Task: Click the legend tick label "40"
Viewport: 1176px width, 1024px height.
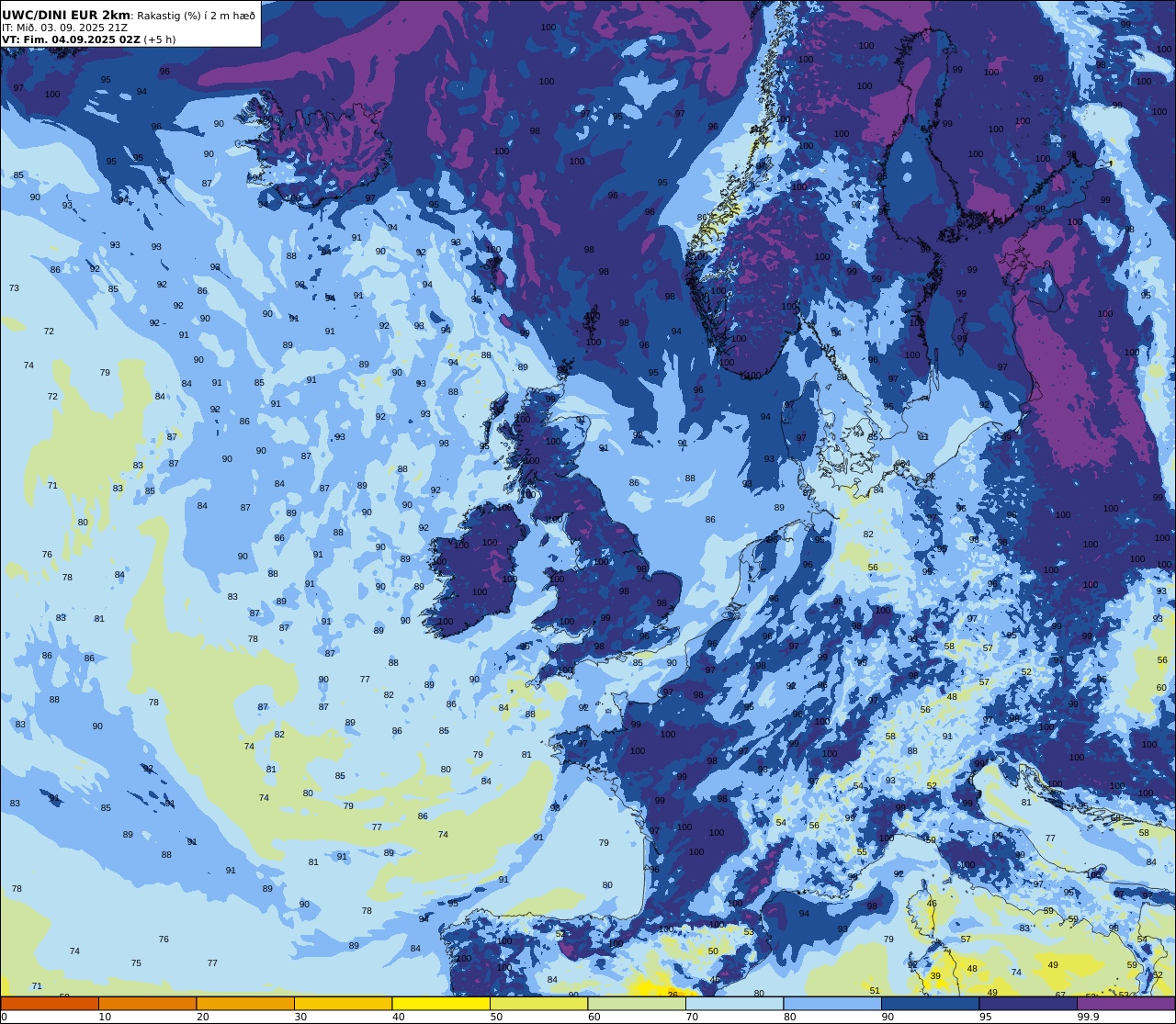Action: [398, 1017]
